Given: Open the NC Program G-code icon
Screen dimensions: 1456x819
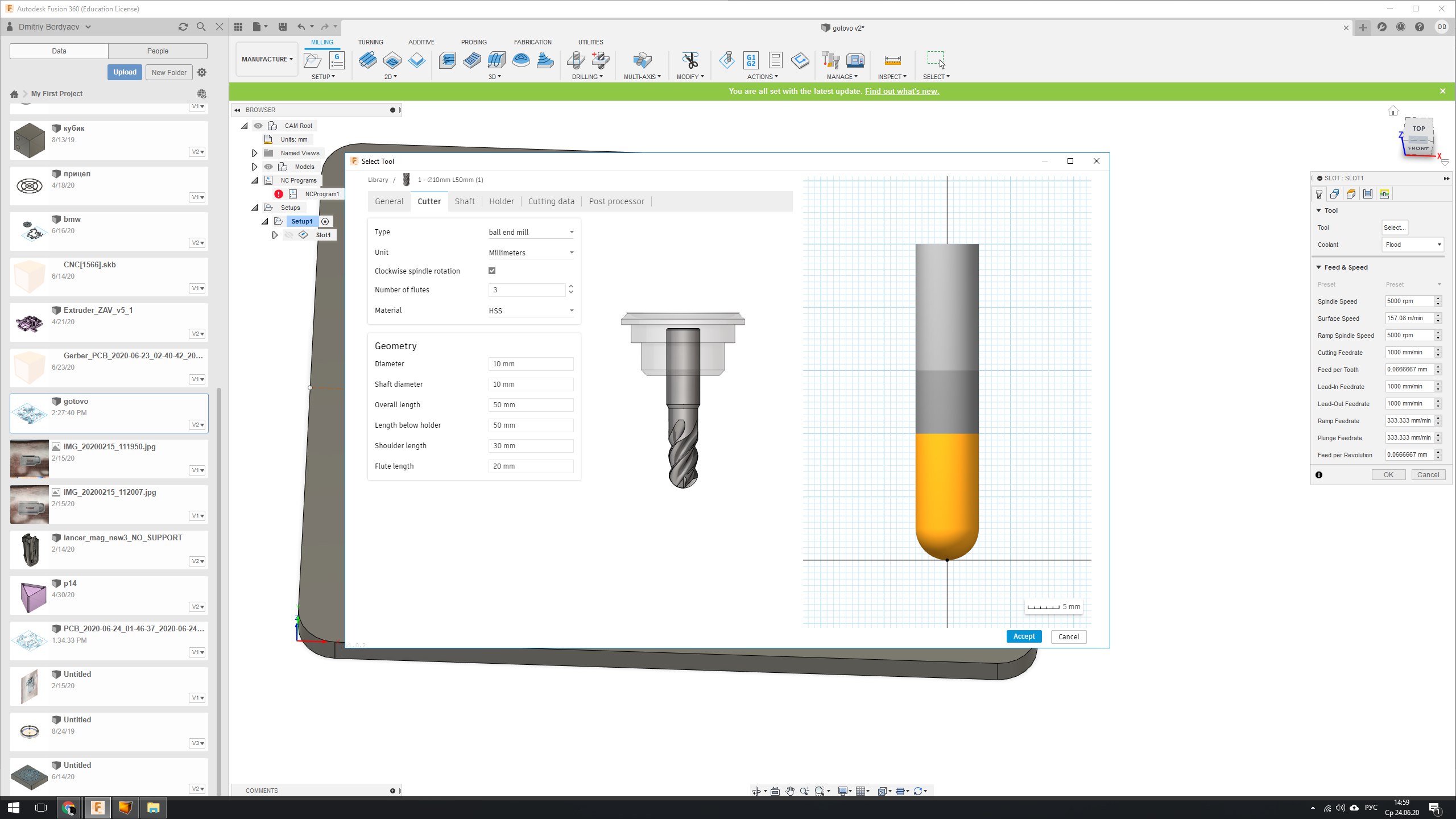Looking at the screenshot, I should point(337,60).
